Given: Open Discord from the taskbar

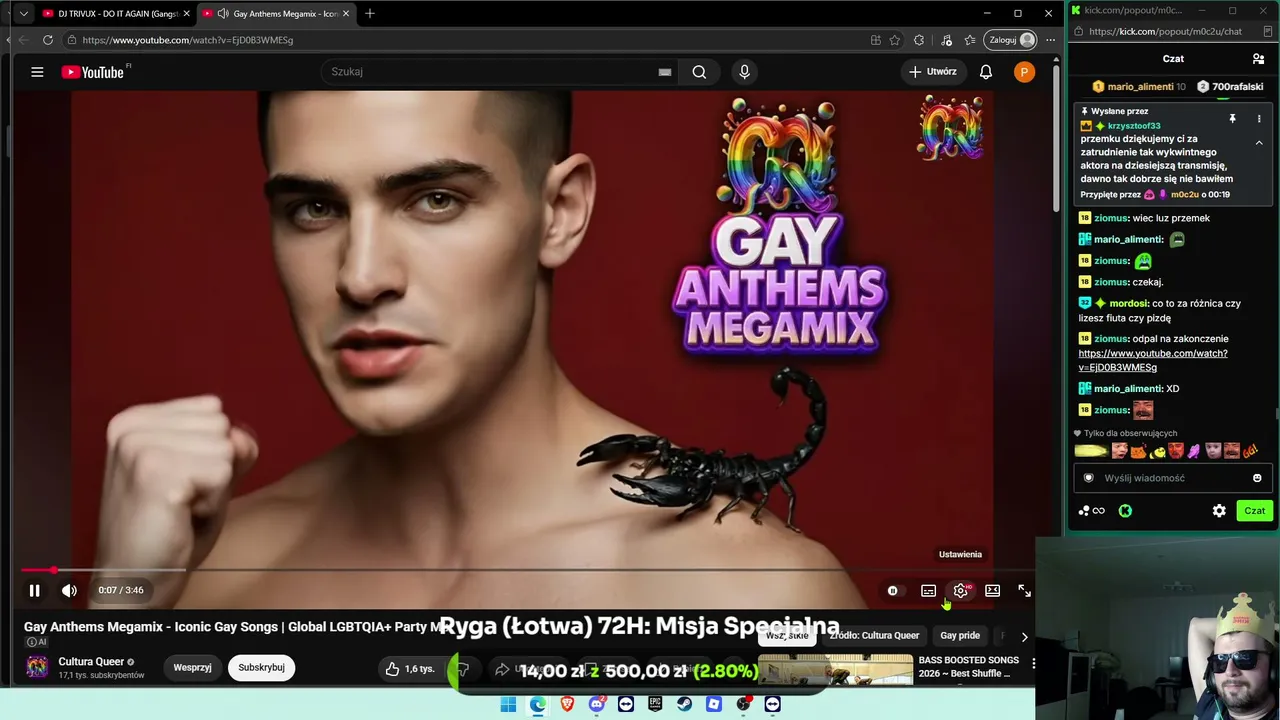Looking at the screenshot, I should point(597,704).
